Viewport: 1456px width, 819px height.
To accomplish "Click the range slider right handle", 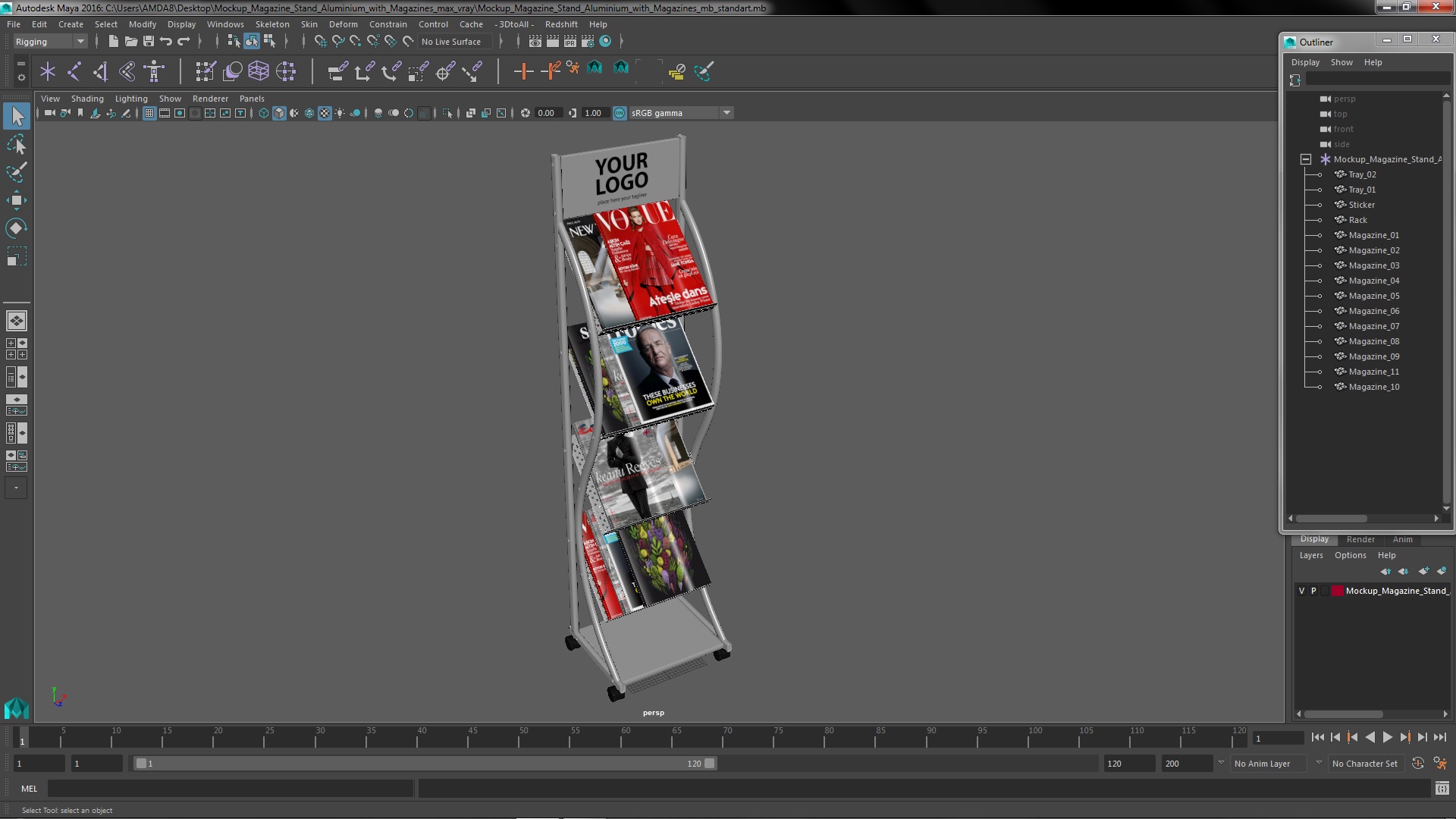I will [x=709, y=764].
